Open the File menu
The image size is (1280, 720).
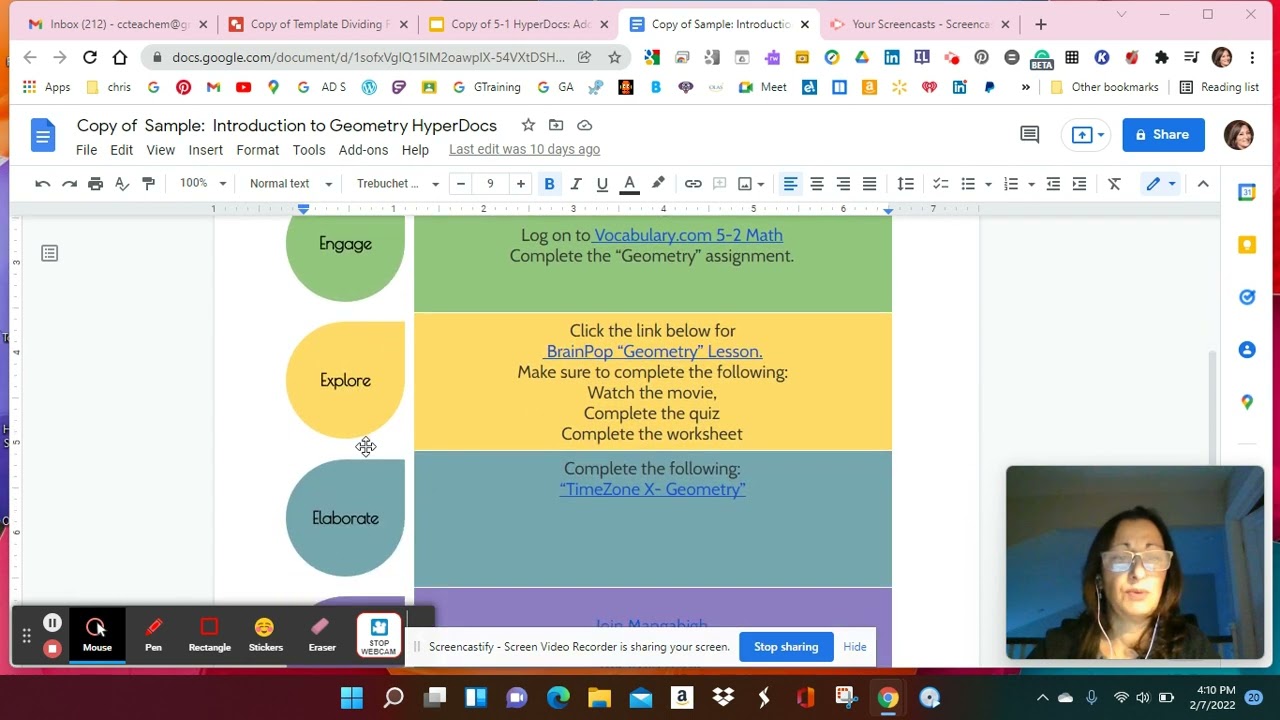86,150
